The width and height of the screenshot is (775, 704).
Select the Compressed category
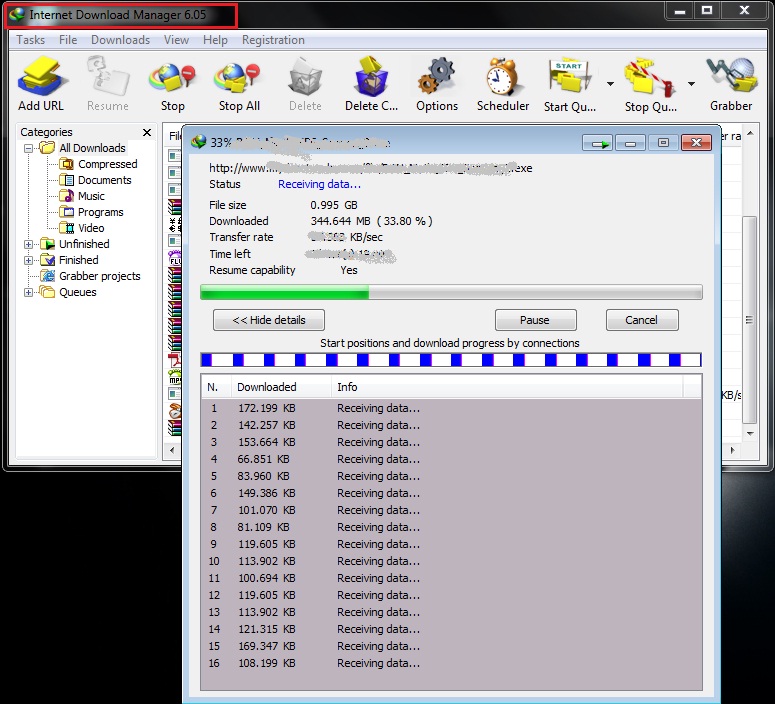[107, 164]
